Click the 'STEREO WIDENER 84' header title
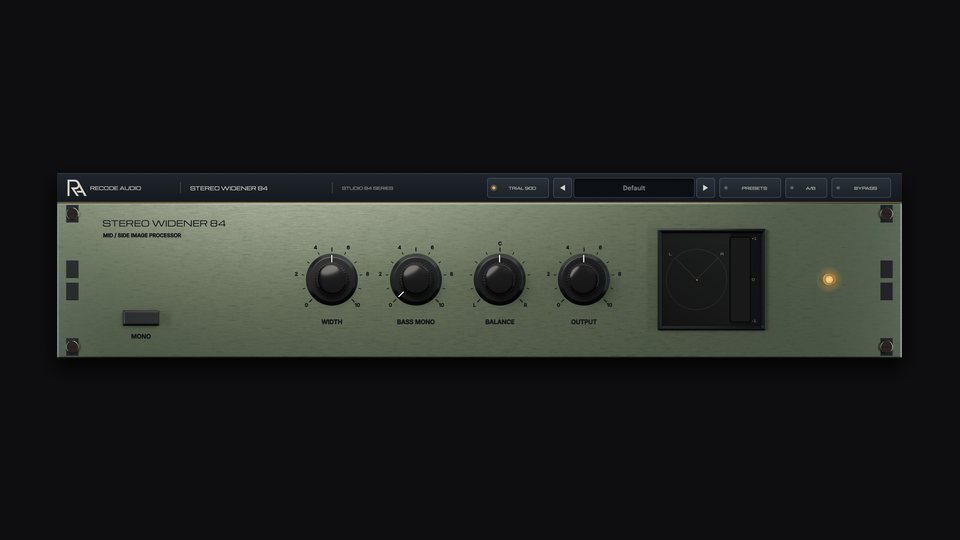The height and width of the screenshot is (540, 960). point(228,188)
